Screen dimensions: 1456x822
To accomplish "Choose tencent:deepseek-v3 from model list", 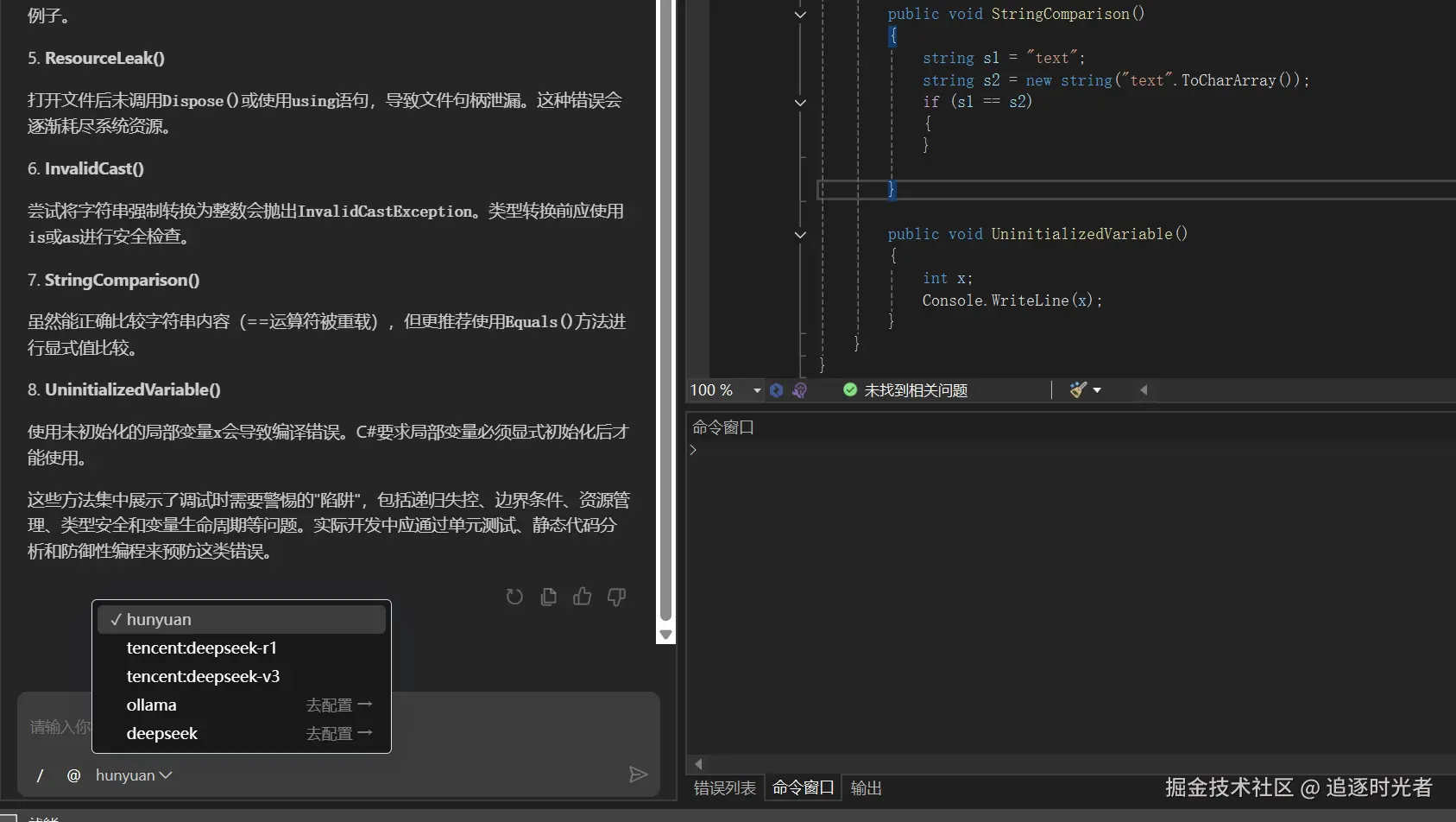I will (x=203, y=676).
